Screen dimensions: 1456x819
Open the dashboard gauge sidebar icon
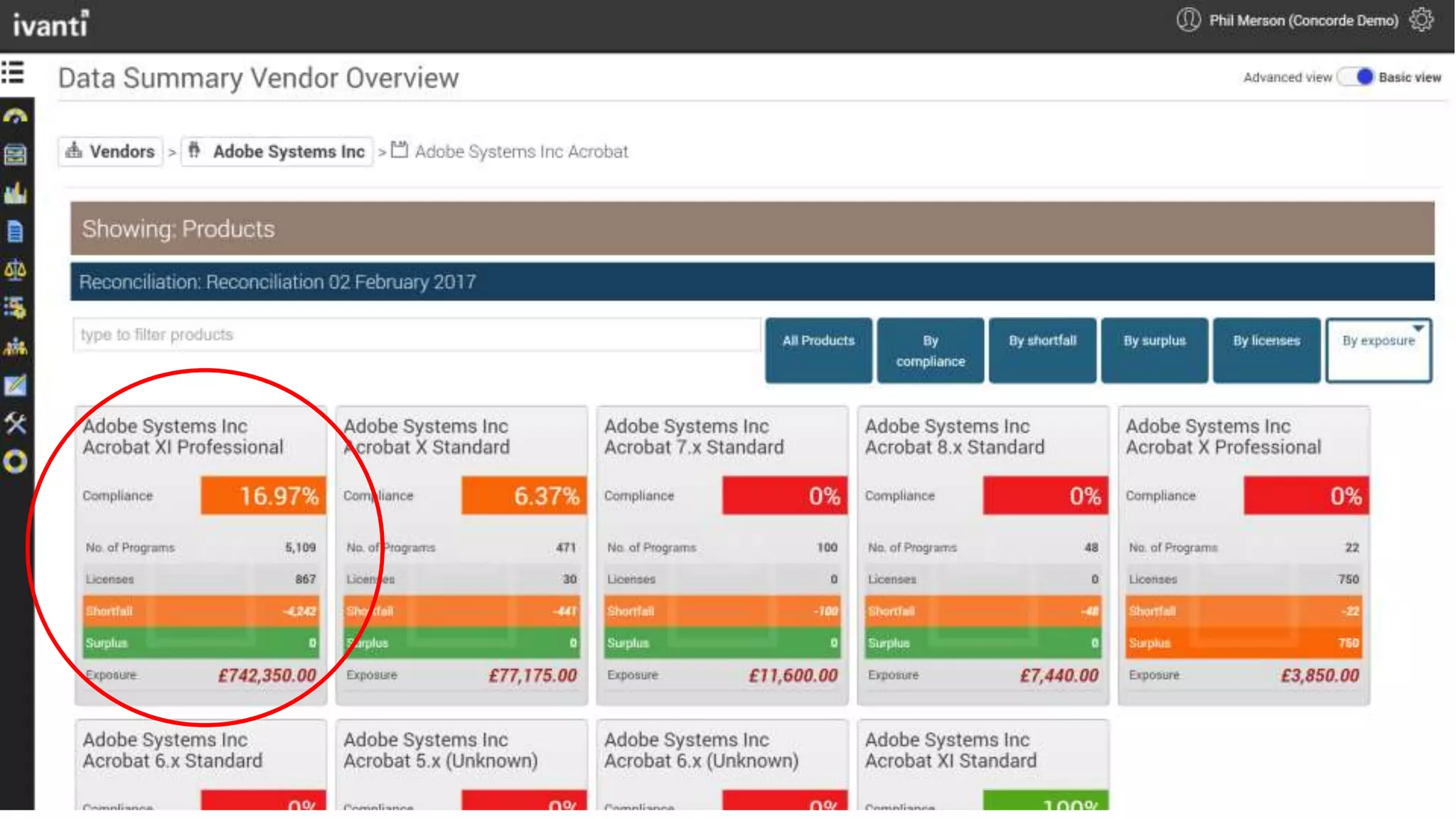tap(15, 116)
